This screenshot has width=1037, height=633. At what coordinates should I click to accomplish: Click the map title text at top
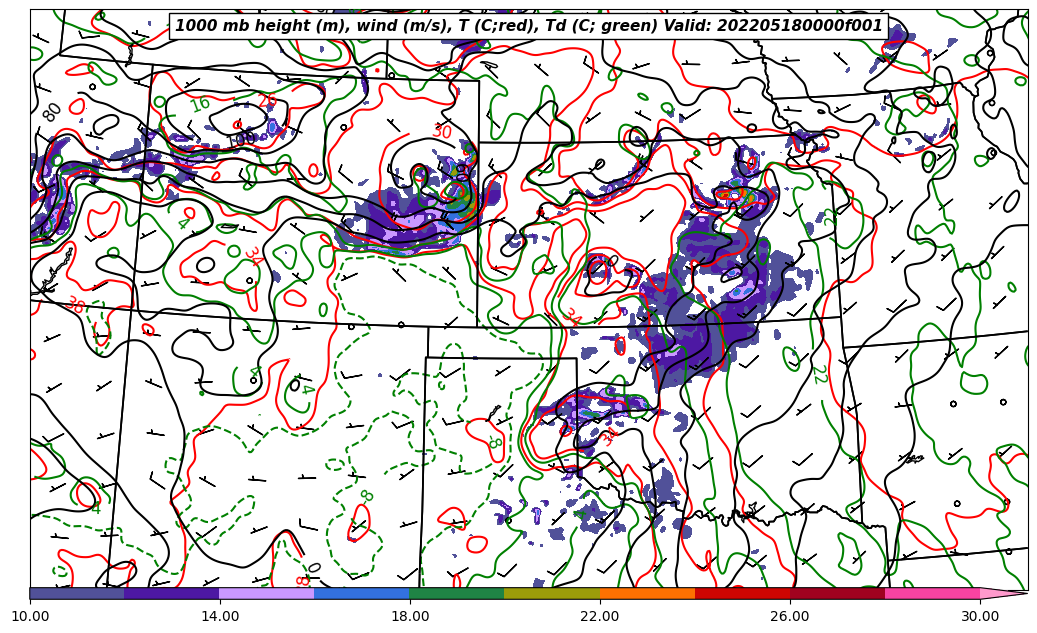pos(529,26)
